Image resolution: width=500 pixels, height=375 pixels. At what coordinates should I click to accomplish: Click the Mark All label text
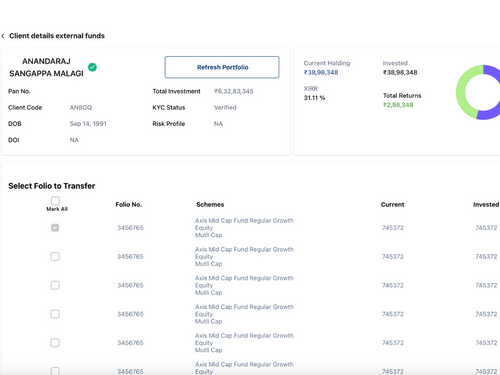(57, 209)
